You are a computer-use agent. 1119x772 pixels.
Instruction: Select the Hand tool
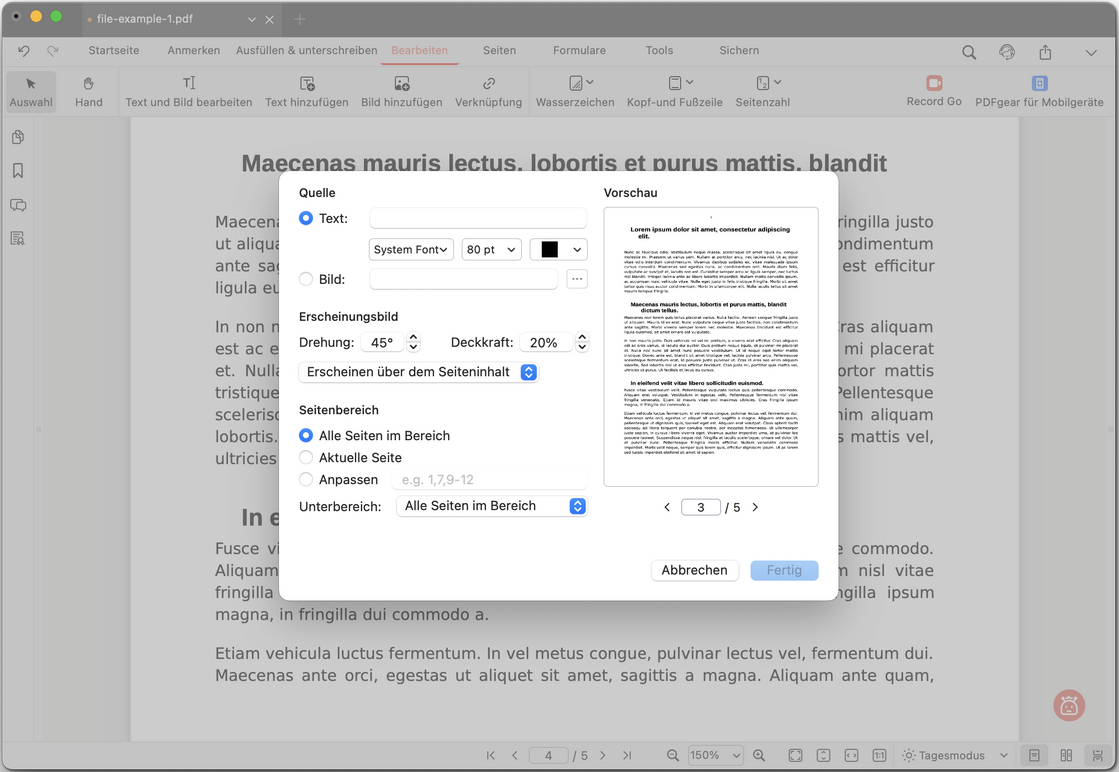88,91
